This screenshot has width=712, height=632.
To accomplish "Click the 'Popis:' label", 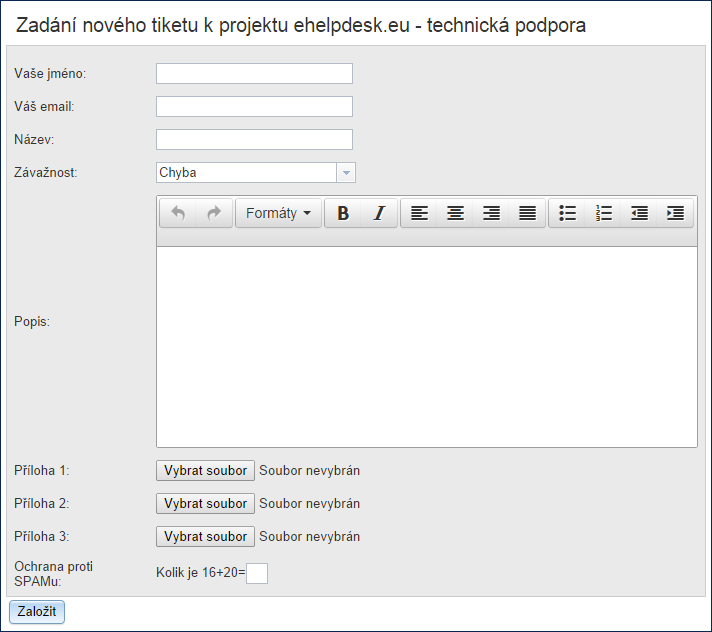I will pyautogui.click(x=32, y=321).
